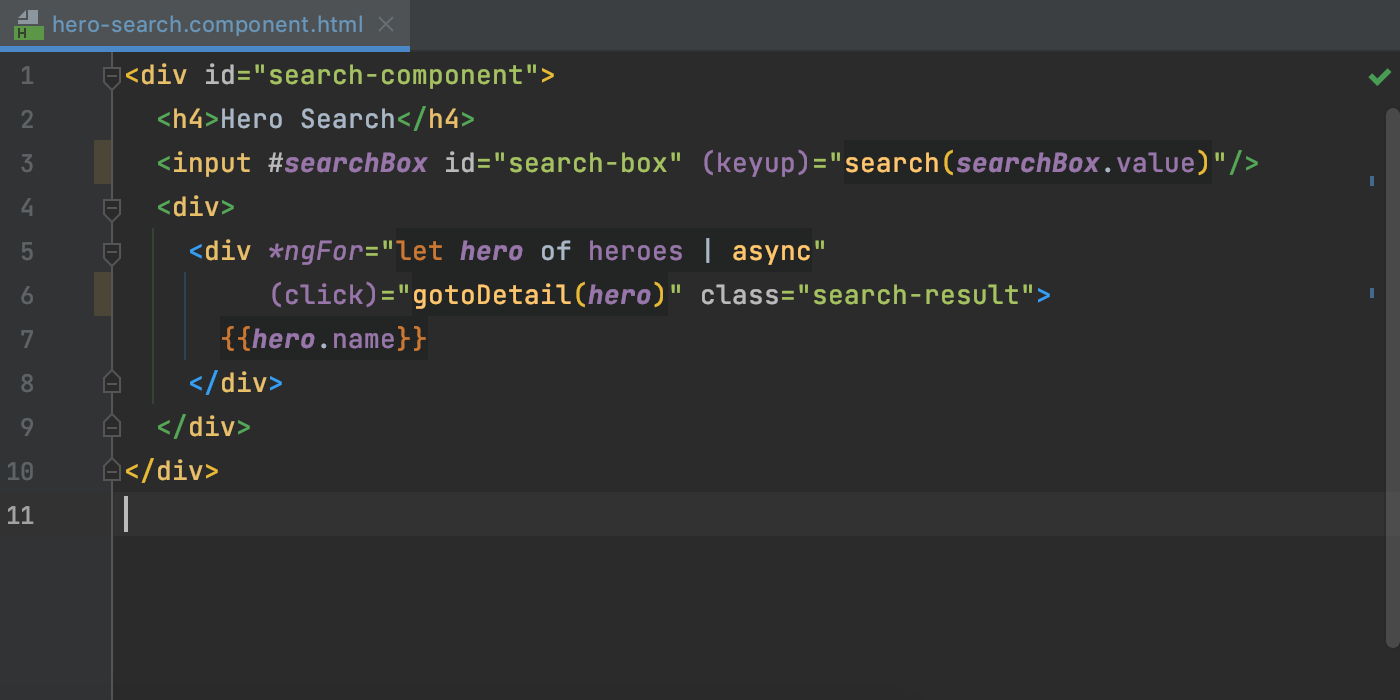
Task: Select the hero-search.component.html editor tab
Action: (x=205, y=25)
